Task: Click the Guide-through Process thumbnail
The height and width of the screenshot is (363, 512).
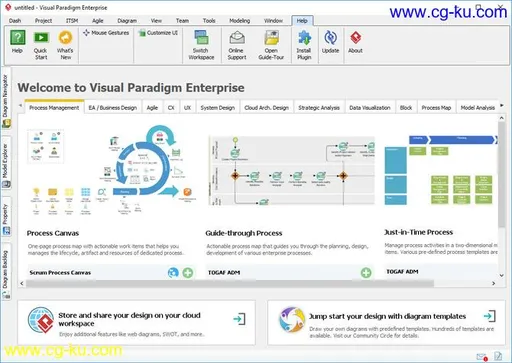Action: tap(291, 170)
